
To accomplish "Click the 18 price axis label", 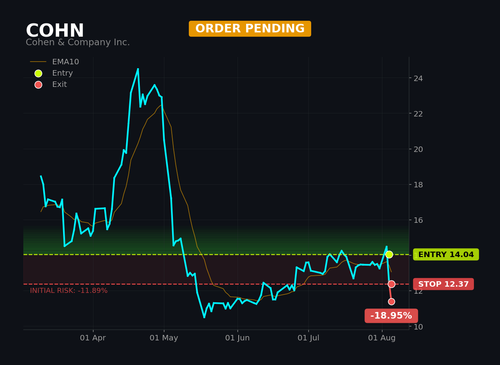I will tap(418, 185).
